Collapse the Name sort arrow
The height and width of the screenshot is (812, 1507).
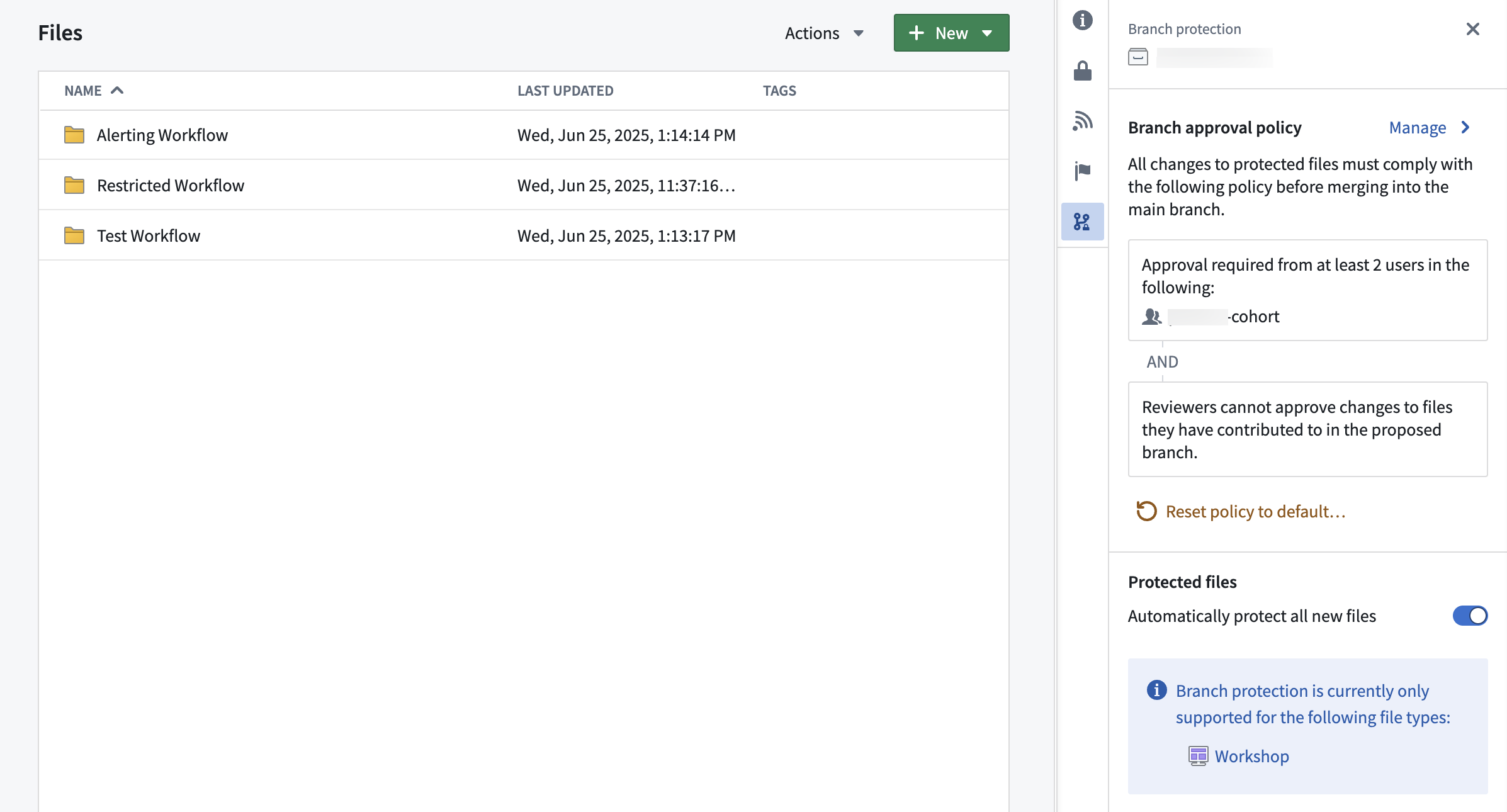tap(117, 90)
